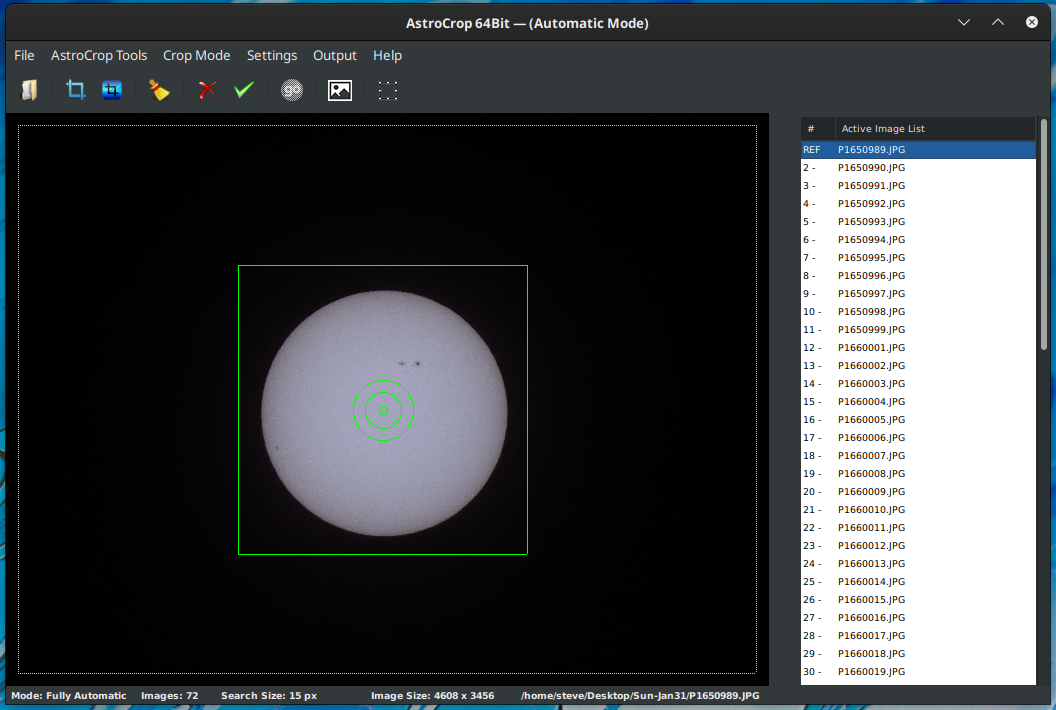
Task: Open the File menu
Action: coord(24,55)
